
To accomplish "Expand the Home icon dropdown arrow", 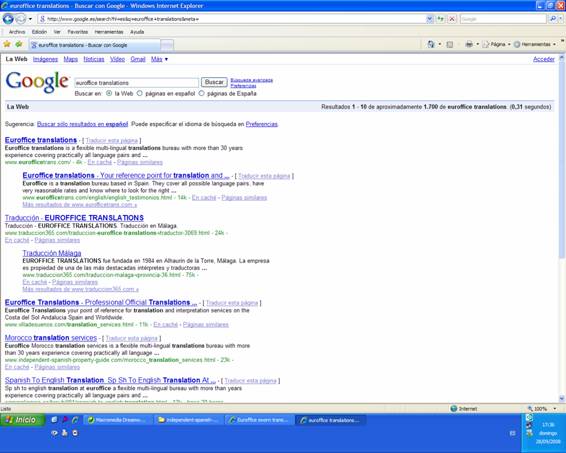I will [x=440, y=44].
